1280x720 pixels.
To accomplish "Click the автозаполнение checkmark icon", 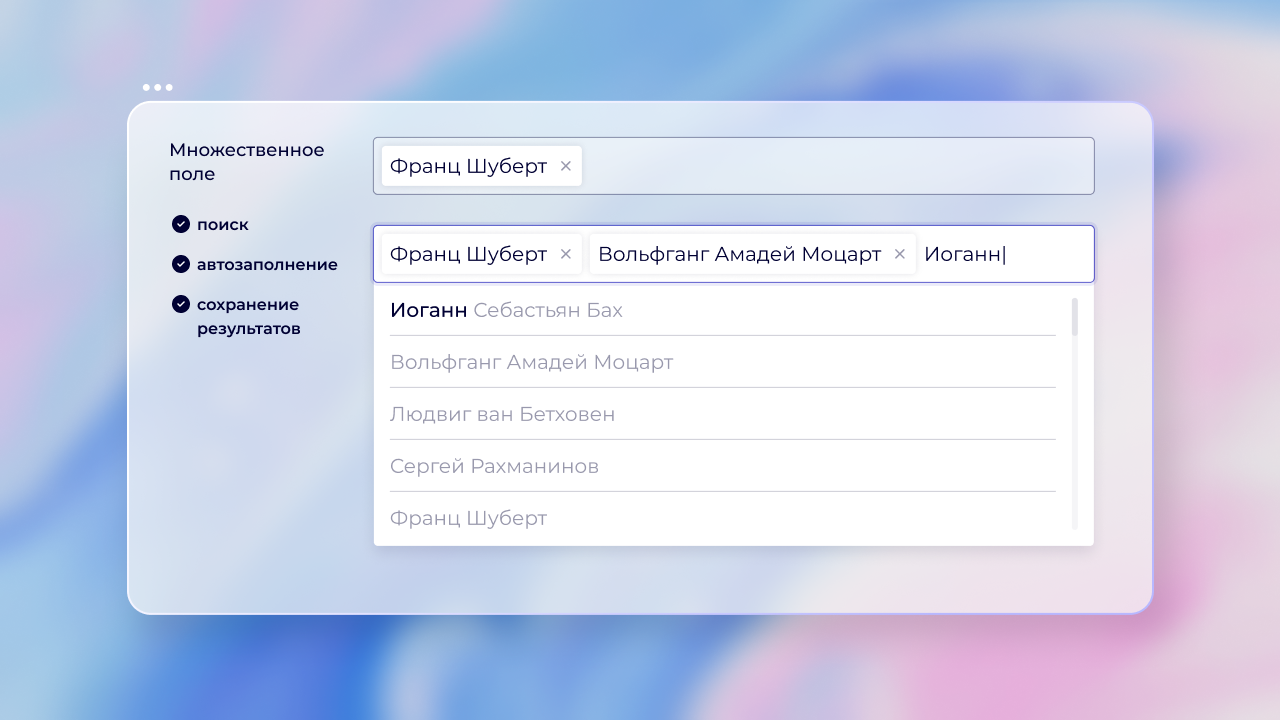I will pyautogui.click(x=181, y=264).
